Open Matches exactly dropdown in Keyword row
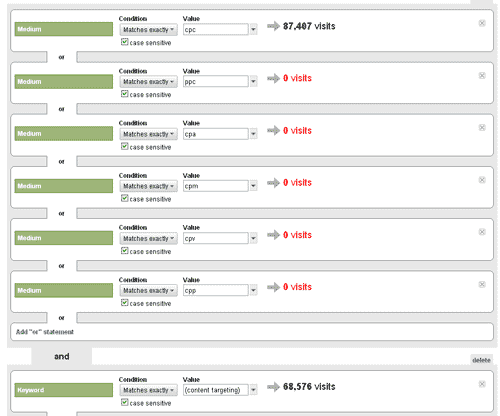The image size is (500, 416). pos(149,390)
